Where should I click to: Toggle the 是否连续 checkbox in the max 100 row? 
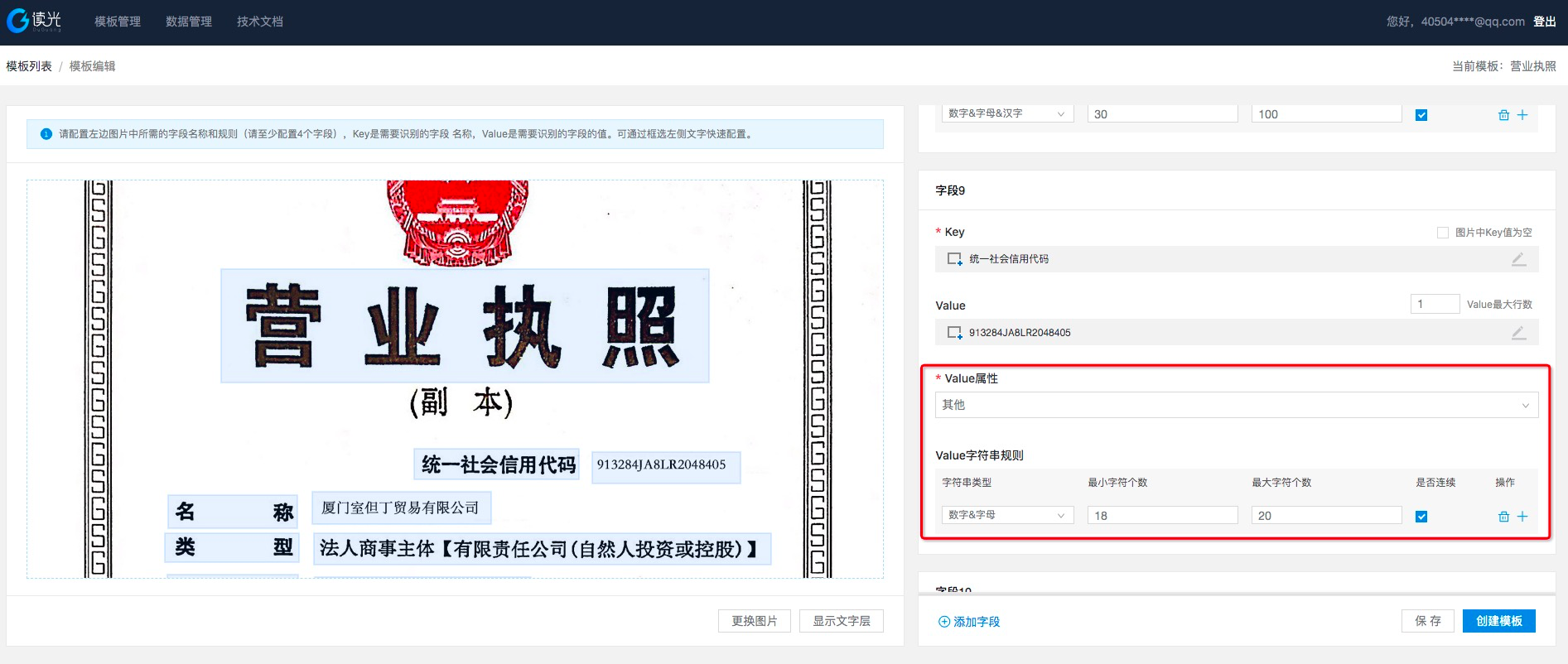click(1421, 115)
